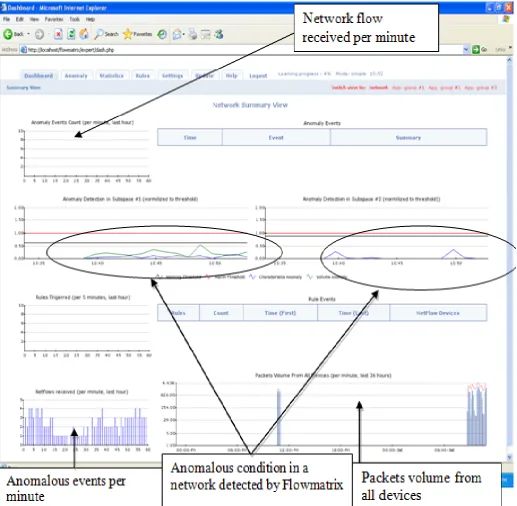Open the Update tab
This screenshot has width=517, height=506.
tap(204, 76)
